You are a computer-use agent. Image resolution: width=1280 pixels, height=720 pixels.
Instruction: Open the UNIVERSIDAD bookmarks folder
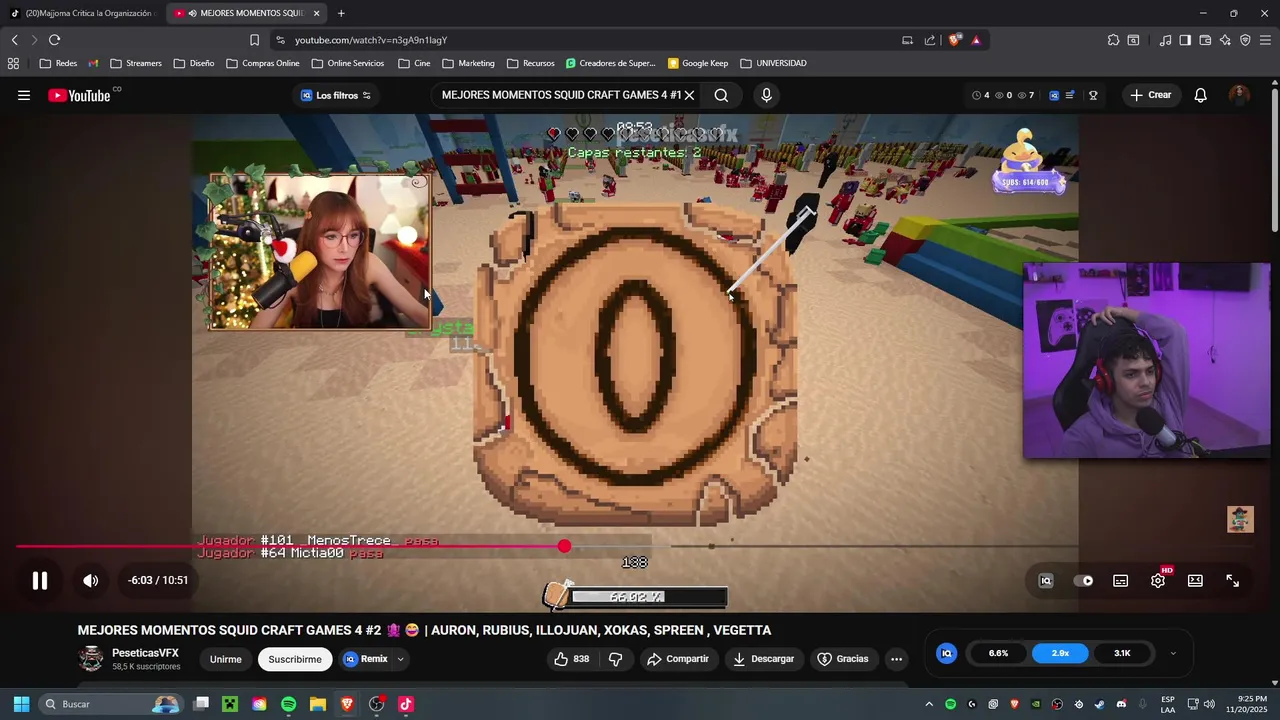click(773, 63)
